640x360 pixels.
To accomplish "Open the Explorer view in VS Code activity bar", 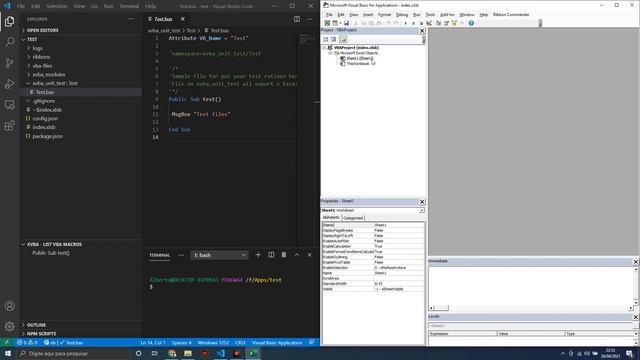I will pyautogui.click(x=9, y=21).
